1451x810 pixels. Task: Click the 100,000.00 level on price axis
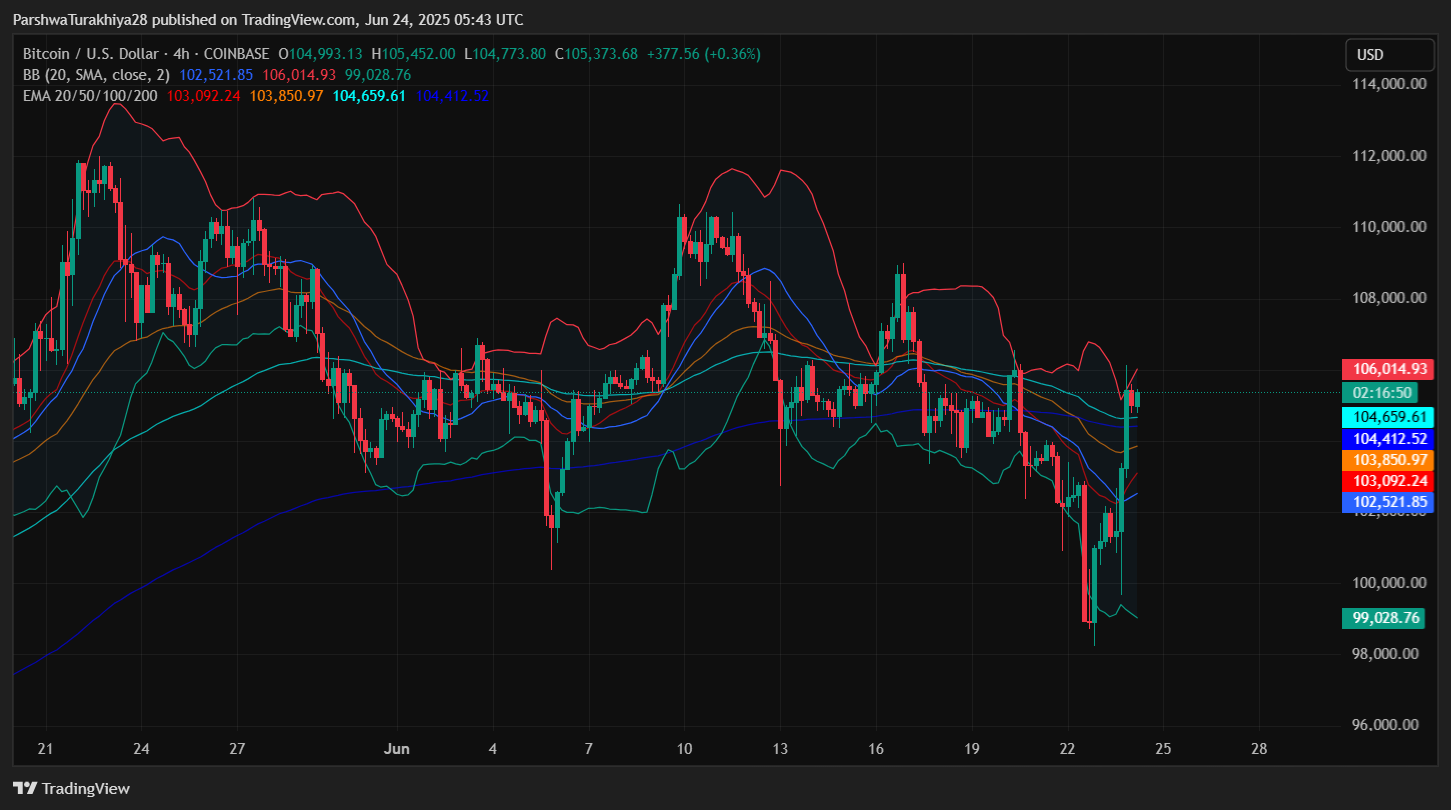1389,583
